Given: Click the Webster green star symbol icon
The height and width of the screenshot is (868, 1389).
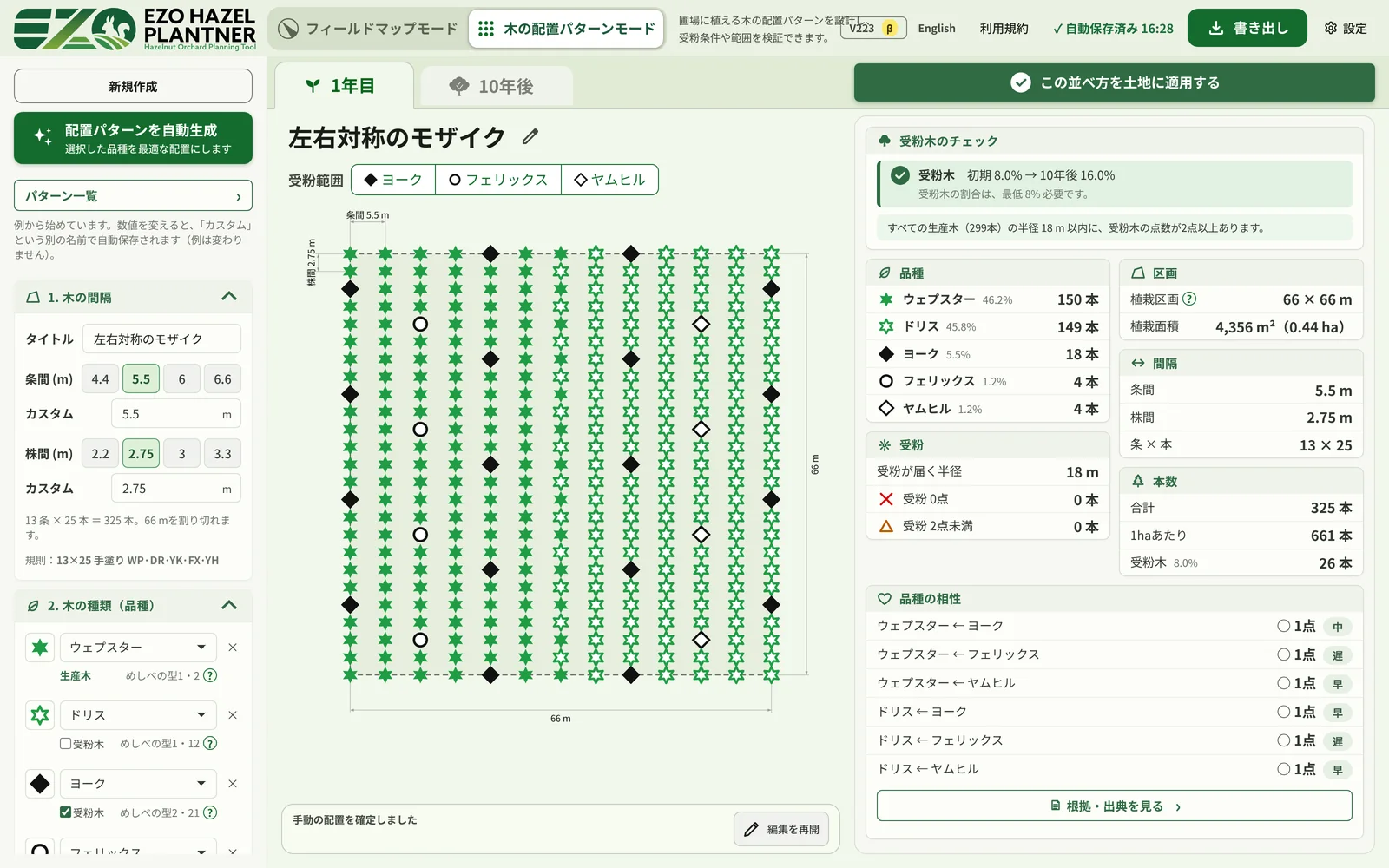Looking at the screenshot, I should point(40,648).
